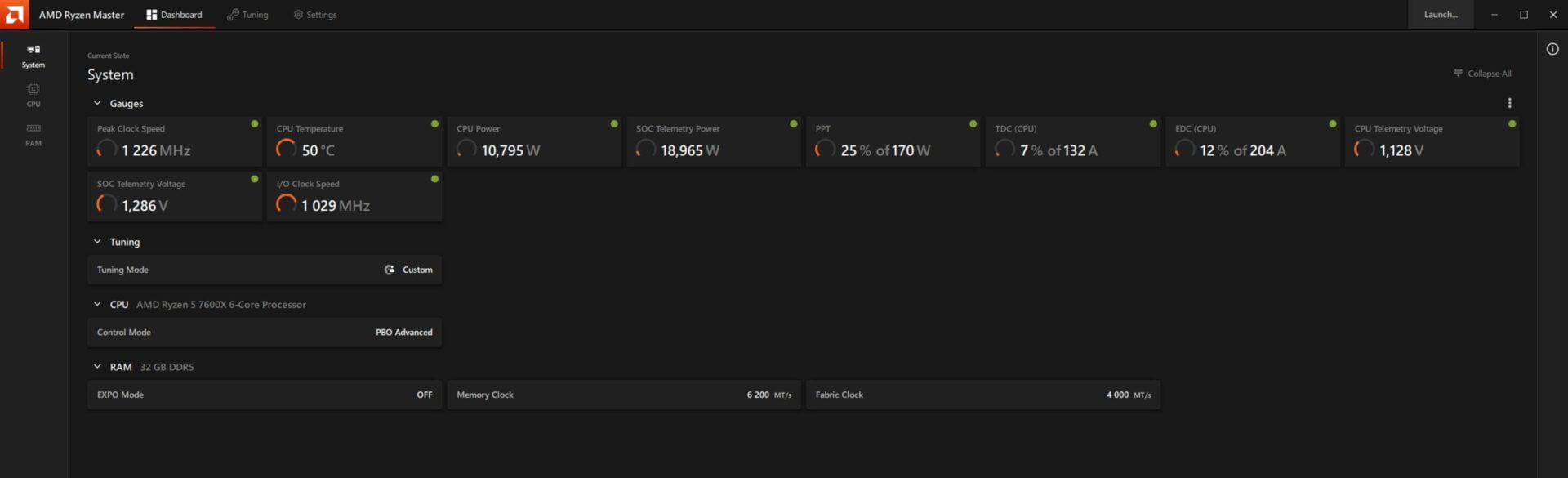Click the info icon at top right
The height and width of the screenshot is (478, 1568).
point(1552,49)
